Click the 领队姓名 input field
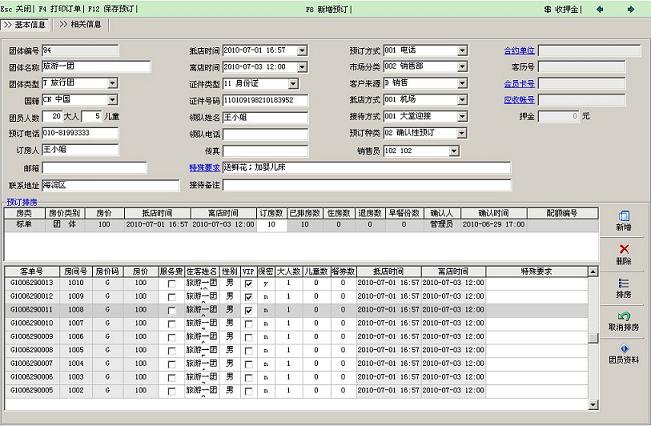The image size is (651, 426). (x=265, y=118)
